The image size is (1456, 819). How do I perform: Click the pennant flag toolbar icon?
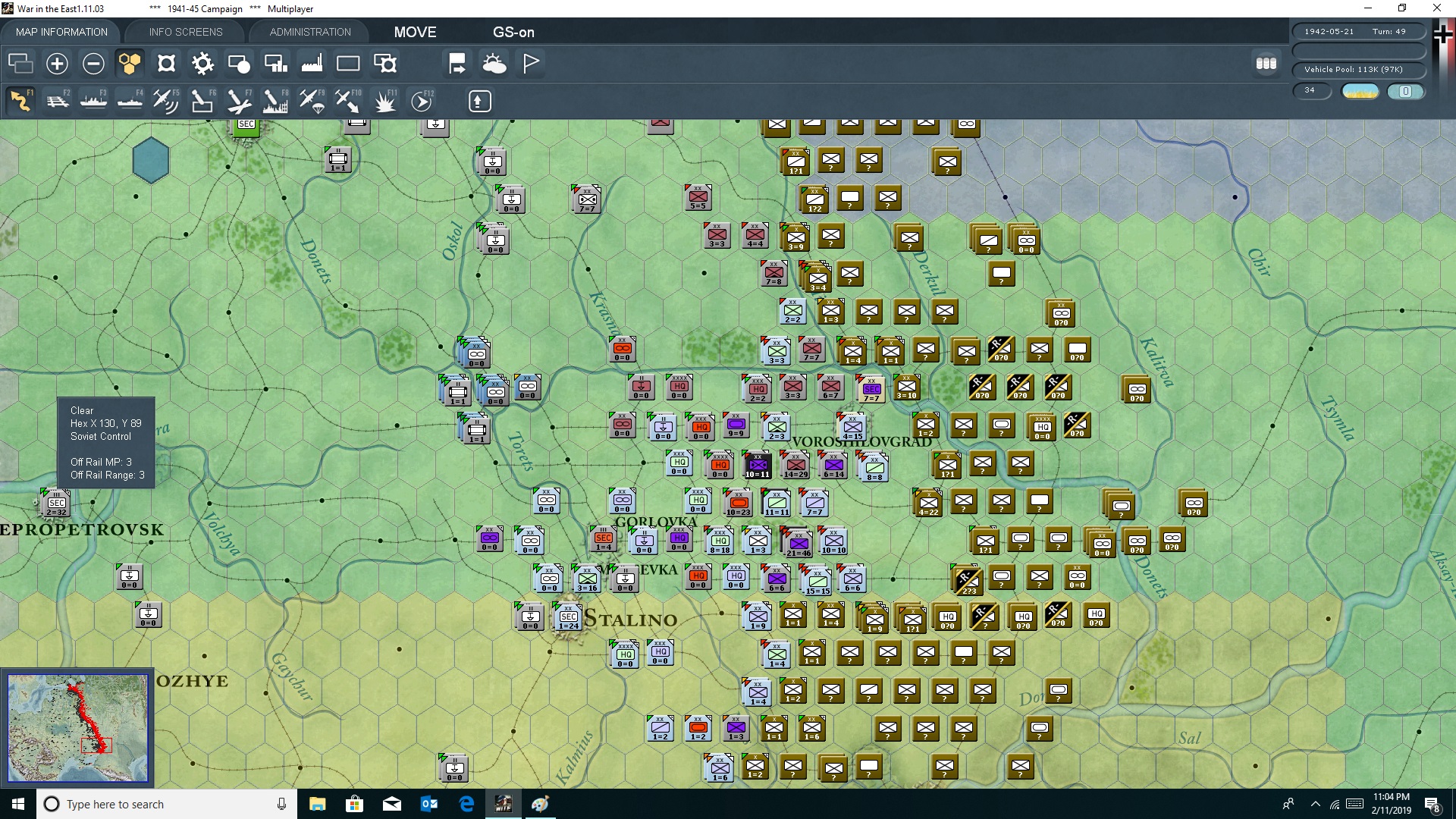click(531, 63)
